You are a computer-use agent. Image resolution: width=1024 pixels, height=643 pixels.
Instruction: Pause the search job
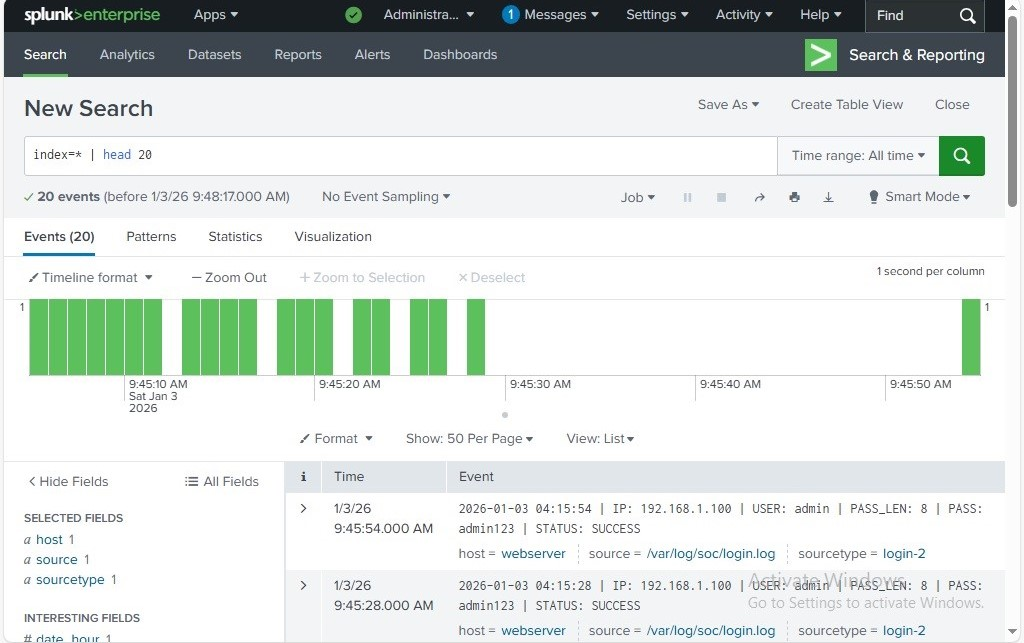click(687, 197)
